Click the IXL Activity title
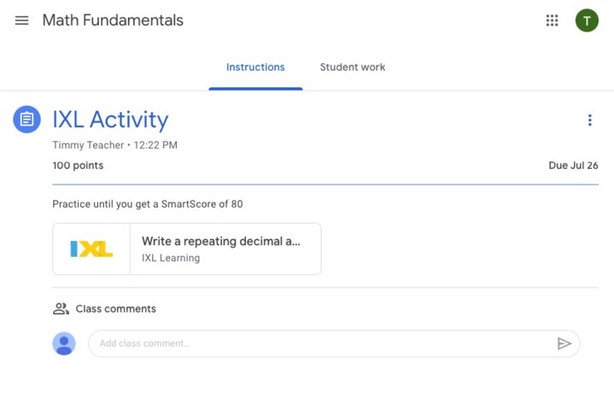The image size is (614, 404). 110,120
